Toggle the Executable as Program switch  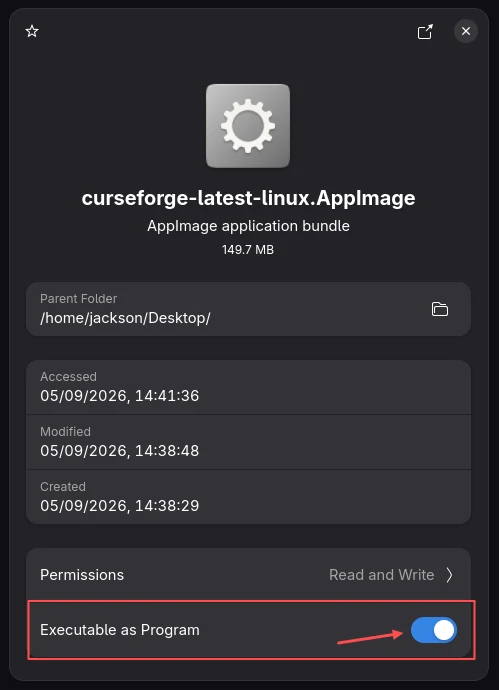click(434, 630)
